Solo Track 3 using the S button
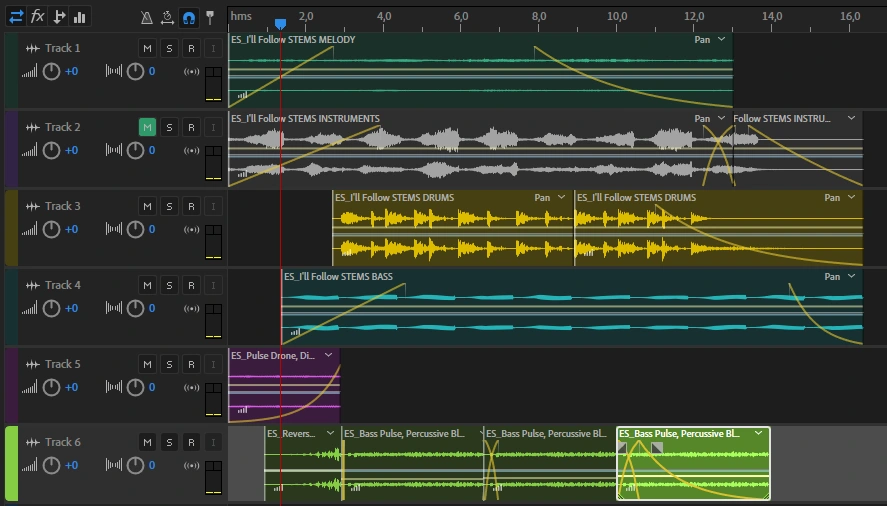Screen dimensions: 887x506 coord(169,206)
